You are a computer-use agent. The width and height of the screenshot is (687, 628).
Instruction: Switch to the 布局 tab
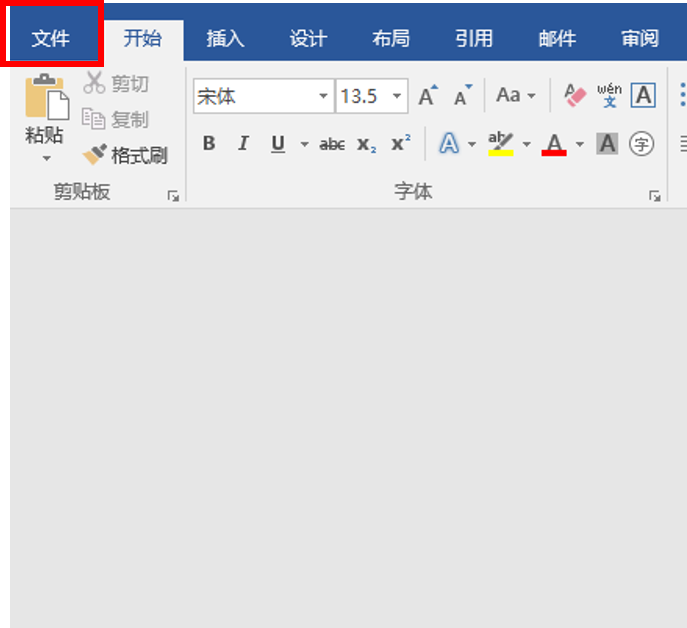tap(391, 39)
